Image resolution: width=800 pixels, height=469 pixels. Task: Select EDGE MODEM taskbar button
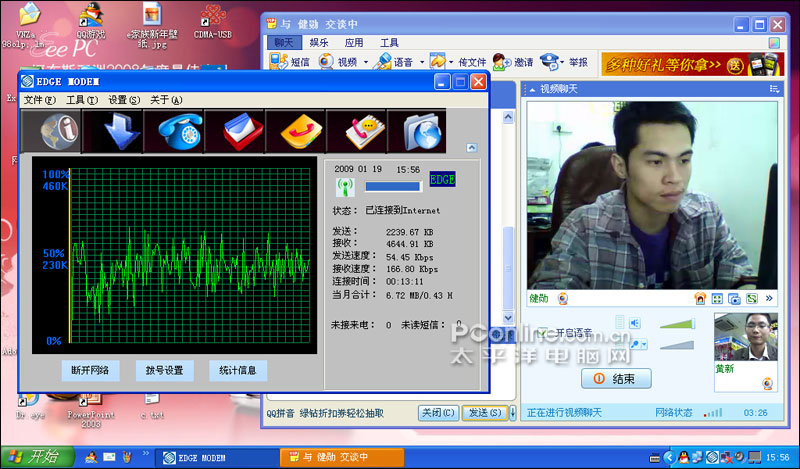click(x=217, y=458)
